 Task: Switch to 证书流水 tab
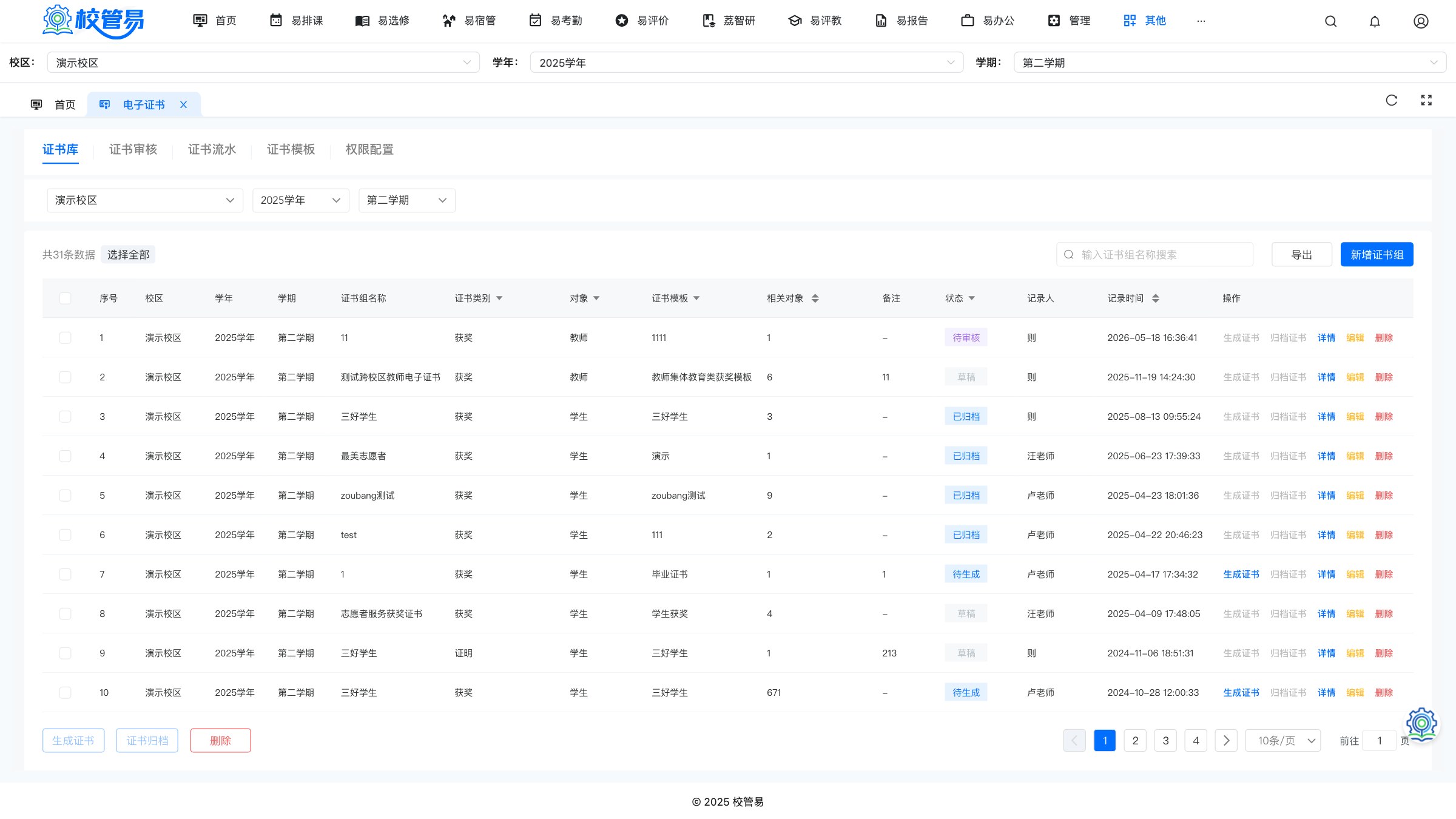pos(212,149)
